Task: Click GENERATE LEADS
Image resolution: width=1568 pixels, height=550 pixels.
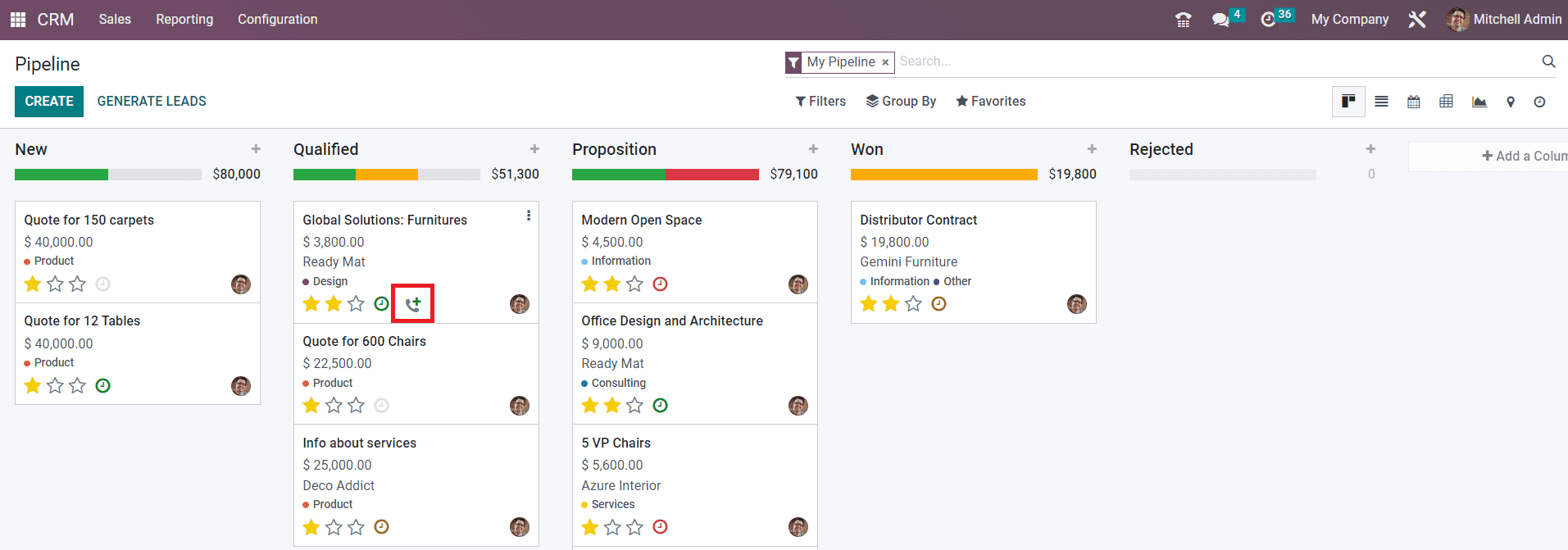Action: click(152, 102)
